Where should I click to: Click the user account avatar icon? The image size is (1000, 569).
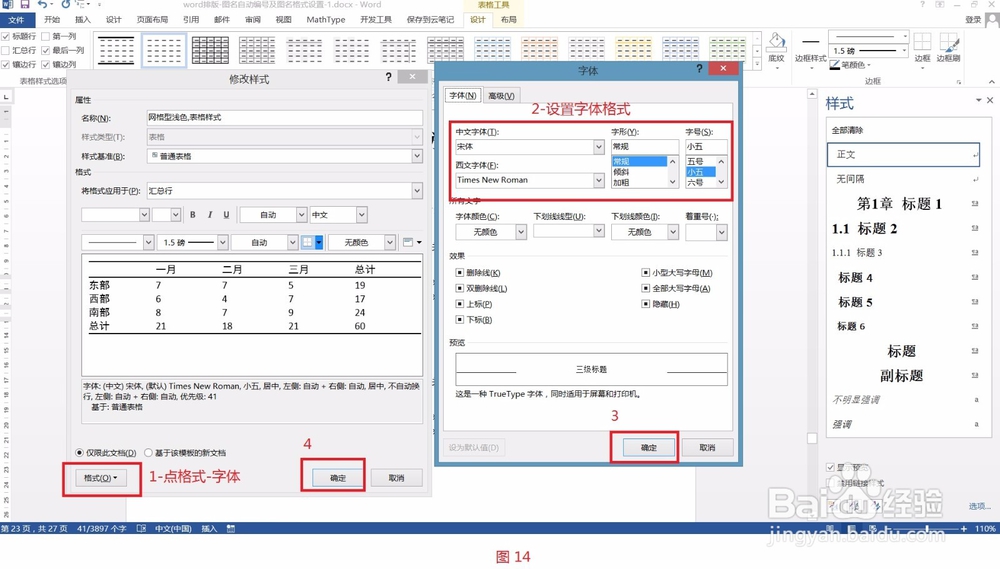(x=992, y=20)
